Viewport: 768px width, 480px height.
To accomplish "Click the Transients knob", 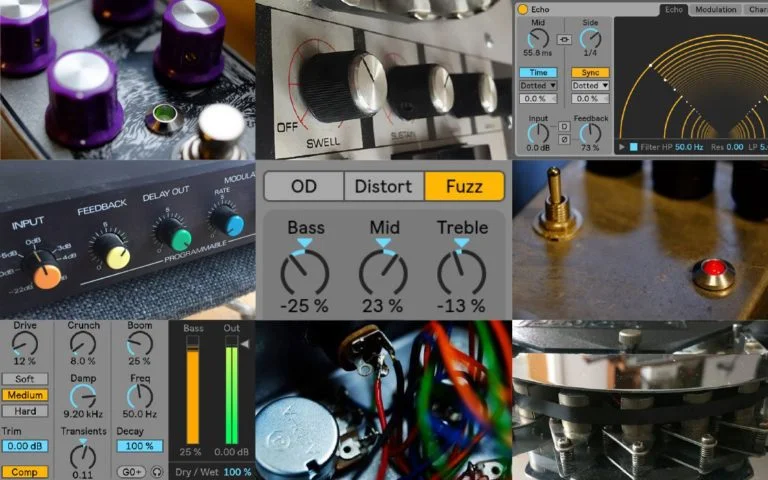I will pos(83,456).
